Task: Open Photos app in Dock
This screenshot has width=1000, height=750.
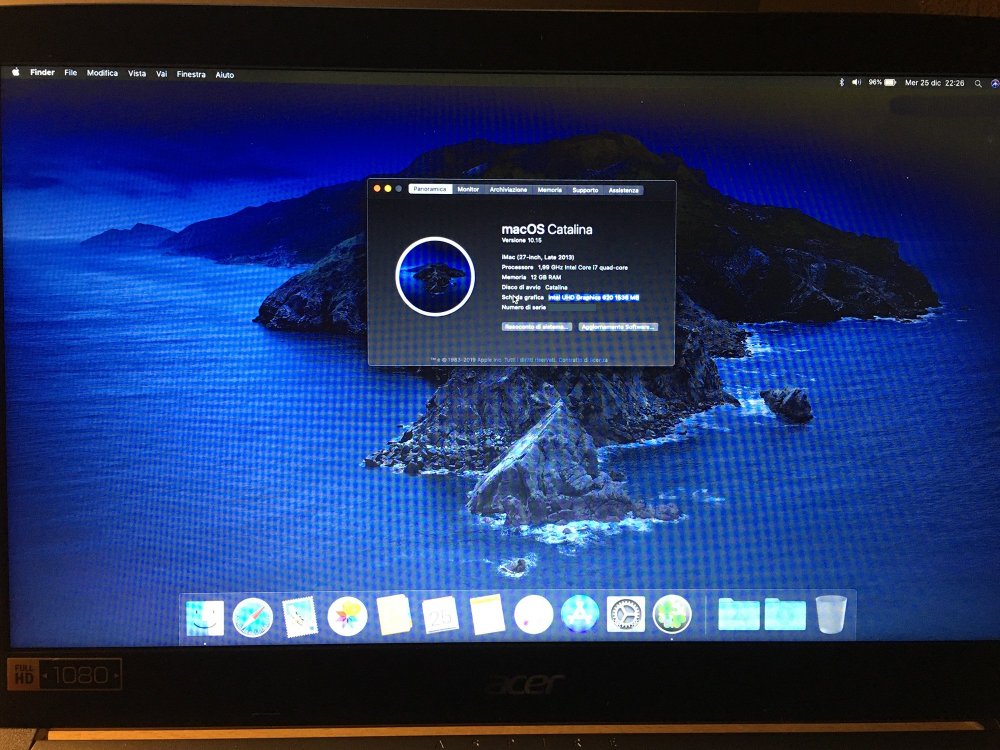Action: pos(347,616)
